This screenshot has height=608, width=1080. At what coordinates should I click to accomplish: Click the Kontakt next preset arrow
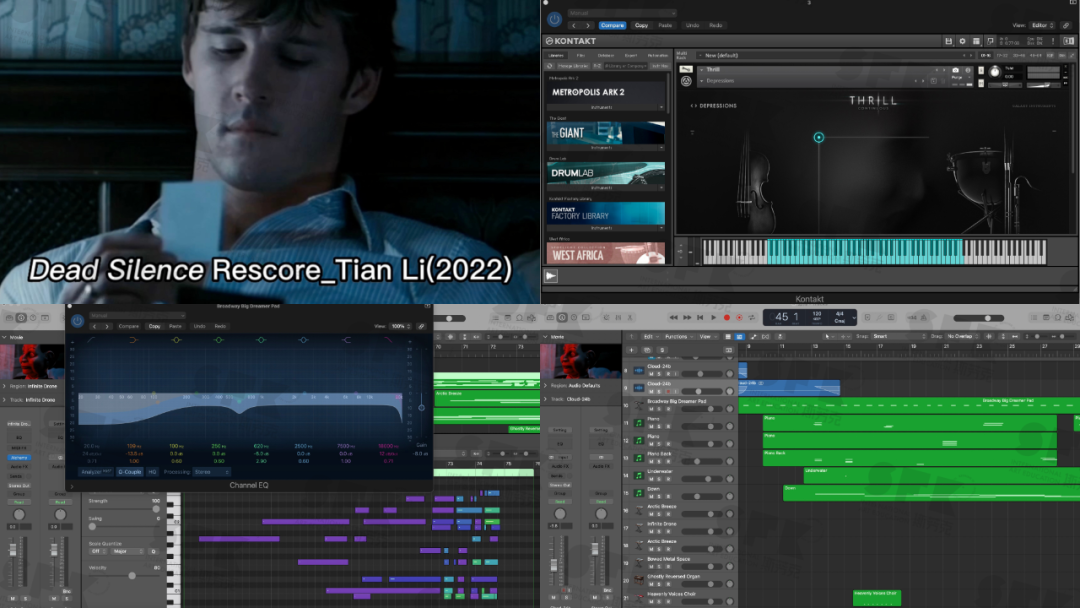click(588, 25)
